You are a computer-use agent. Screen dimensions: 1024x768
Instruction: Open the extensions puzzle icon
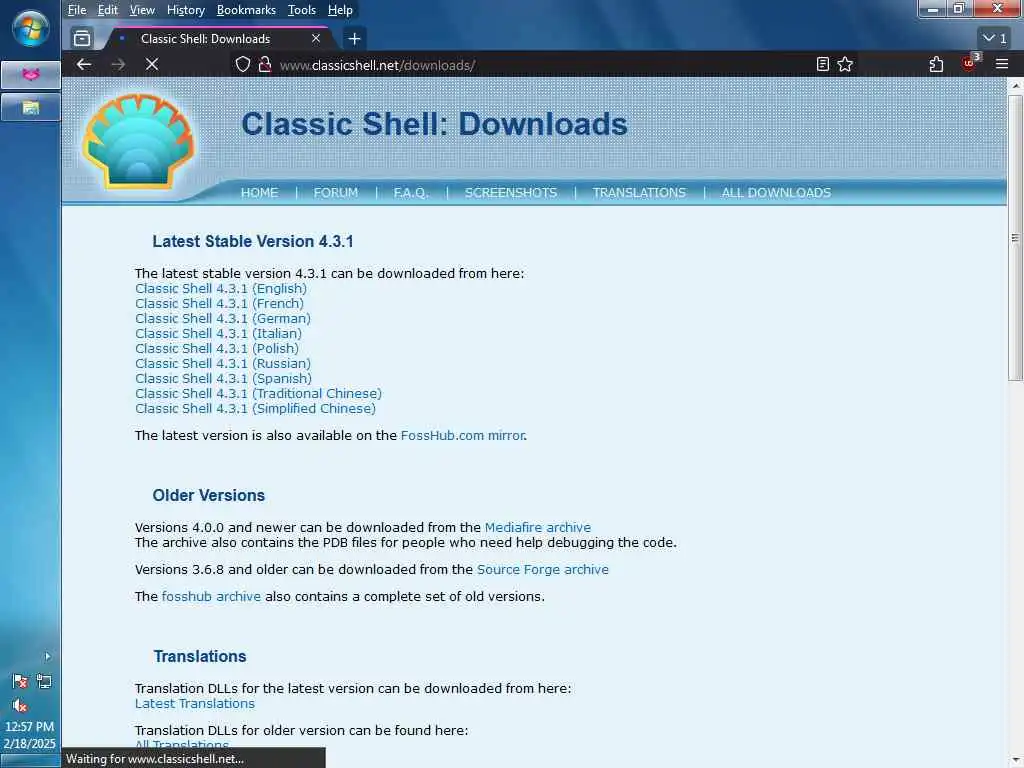(x=936, y=64)
